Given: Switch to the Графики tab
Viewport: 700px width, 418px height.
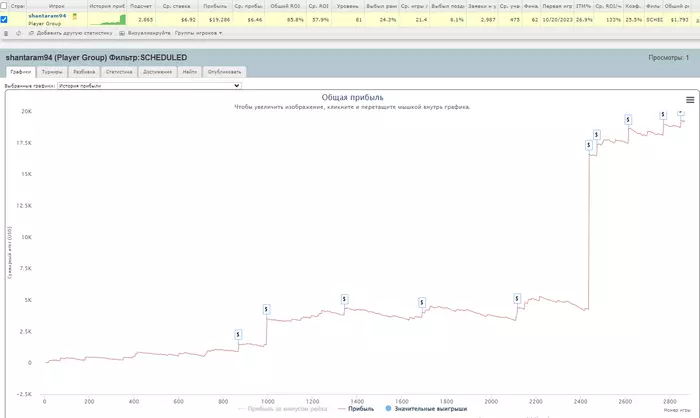Looking at the screenshot, I should point(21,72).
